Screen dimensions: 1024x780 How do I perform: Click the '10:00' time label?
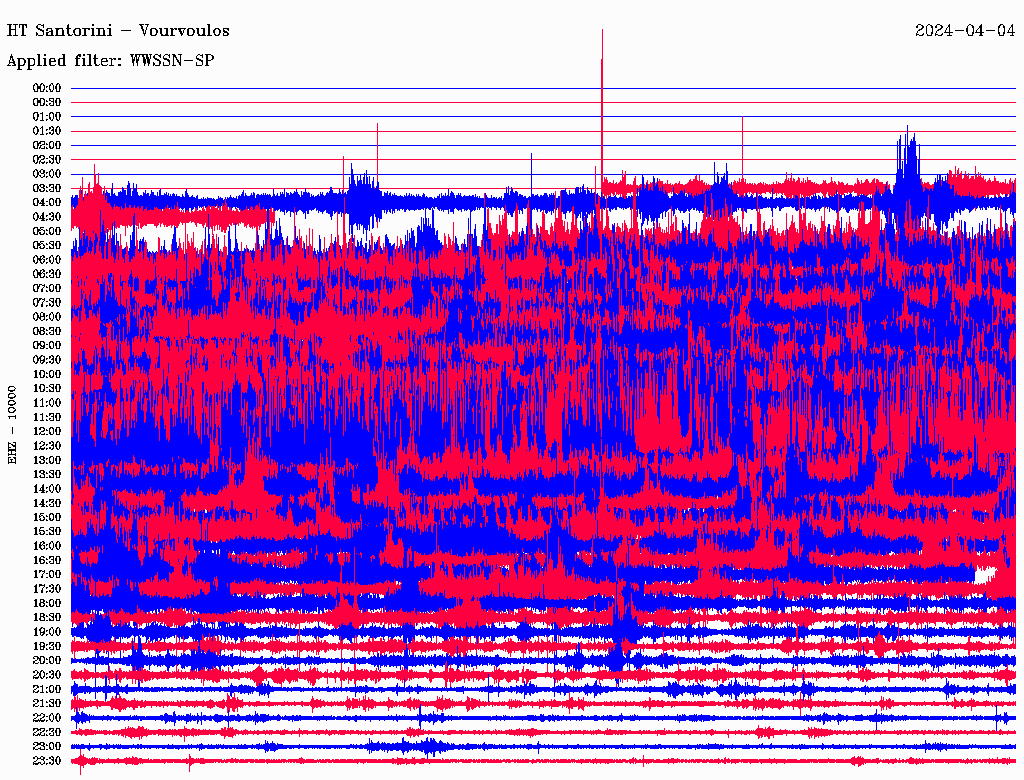[x=47, y=374]
